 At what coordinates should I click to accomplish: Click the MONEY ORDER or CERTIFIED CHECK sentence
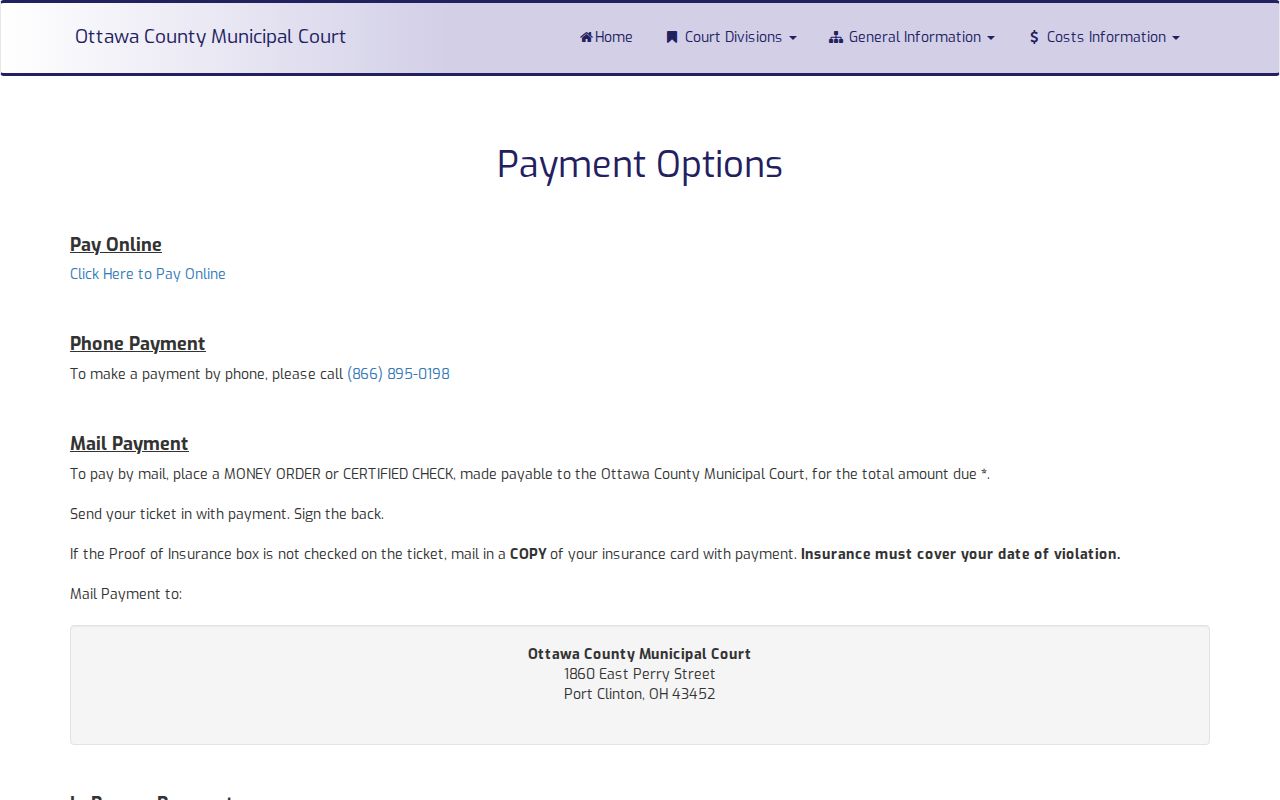(530, 474)
